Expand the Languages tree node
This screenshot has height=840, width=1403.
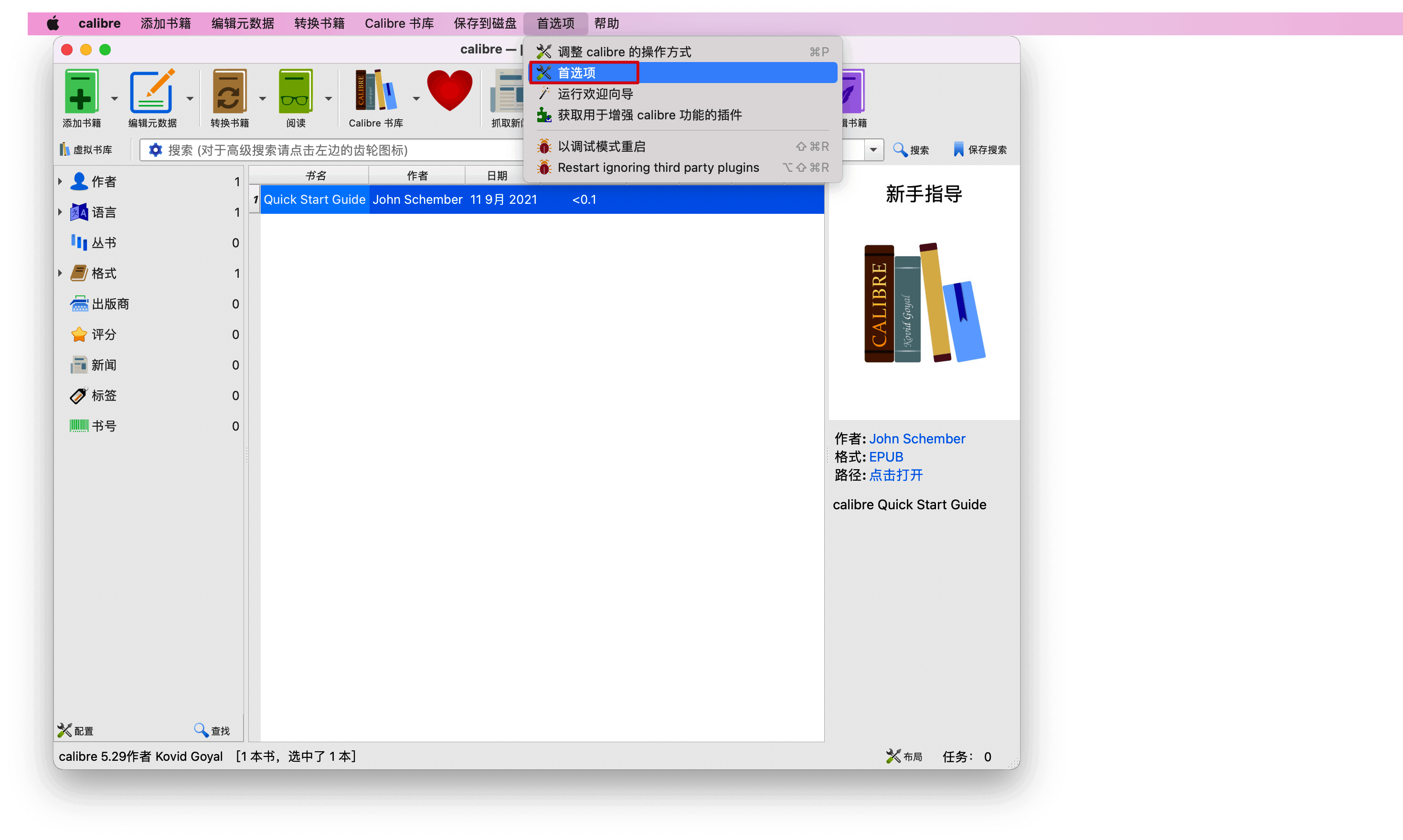(x=60, y=212)
